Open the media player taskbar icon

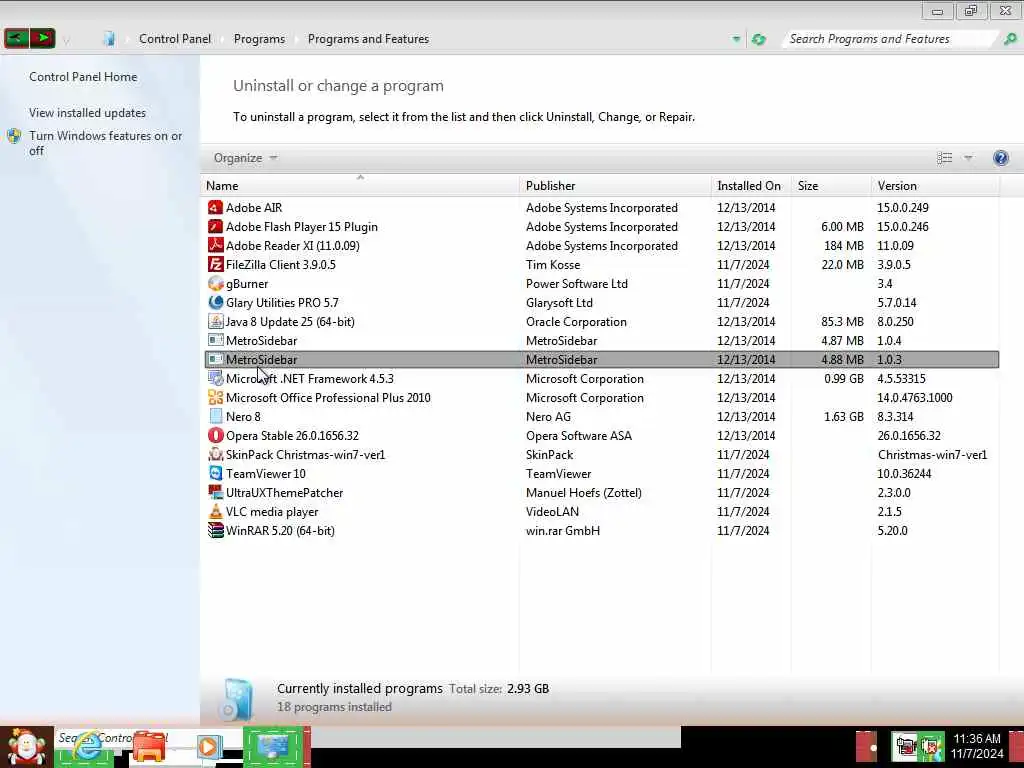coord(209,747)
